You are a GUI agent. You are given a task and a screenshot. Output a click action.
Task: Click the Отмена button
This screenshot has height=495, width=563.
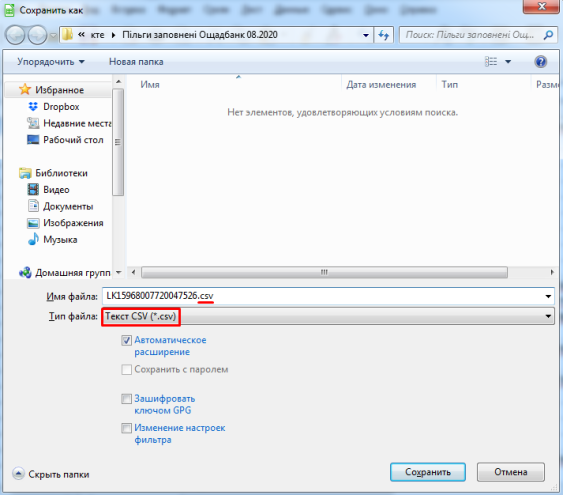point(511,472)
